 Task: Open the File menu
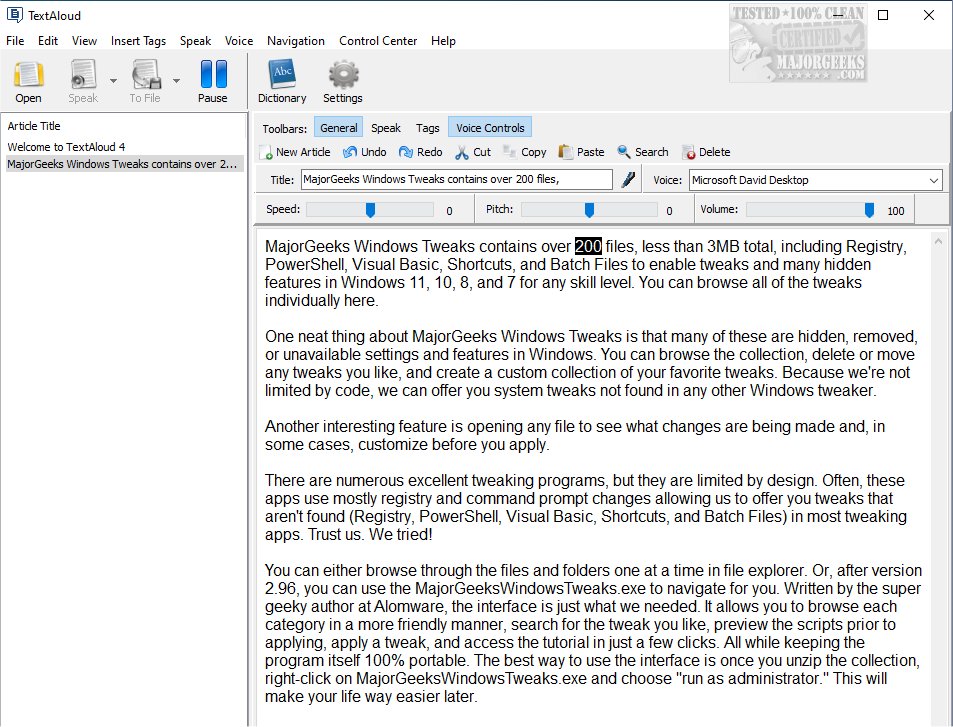(x=15, y=41)
